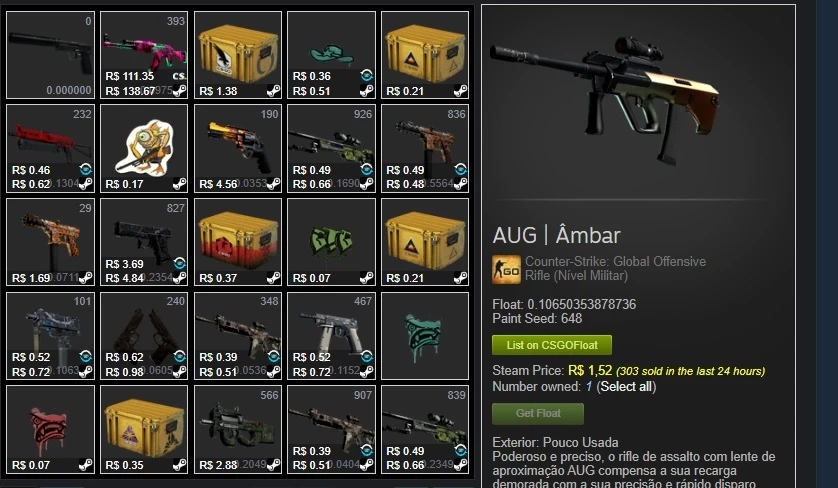838x488 pixels.
Task: Open the Mike Wazowski-style sticker item
Action: pyautogui.click(x=144, y=148)
